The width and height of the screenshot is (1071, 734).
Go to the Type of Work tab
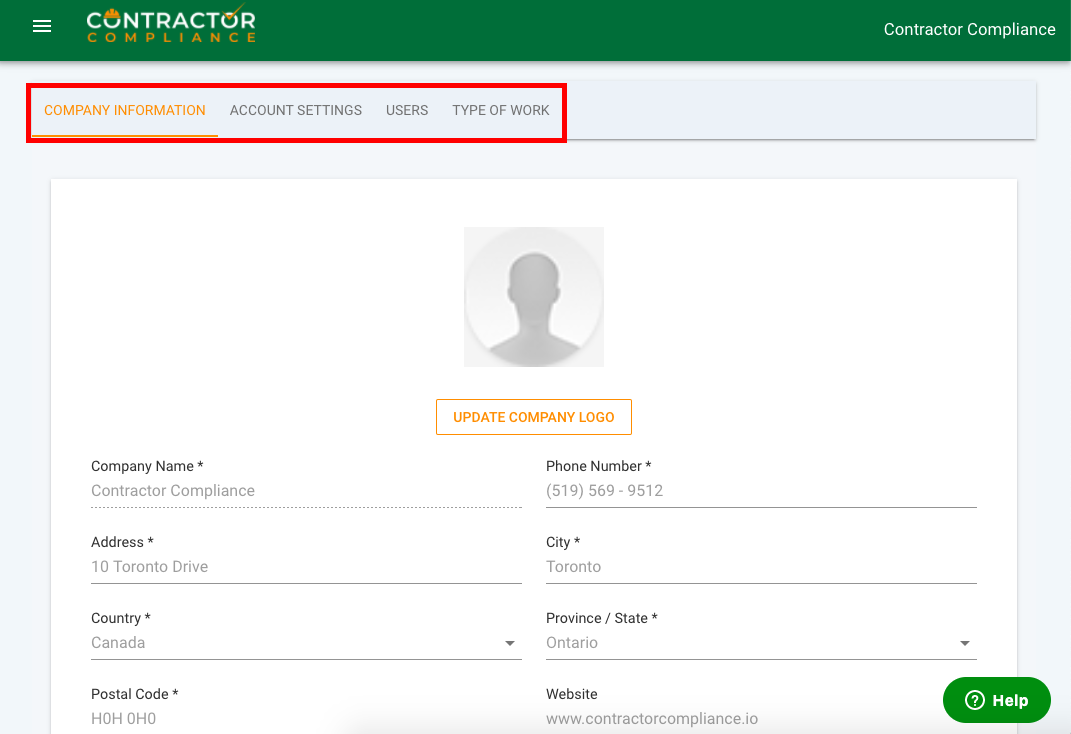coord(500,111)
